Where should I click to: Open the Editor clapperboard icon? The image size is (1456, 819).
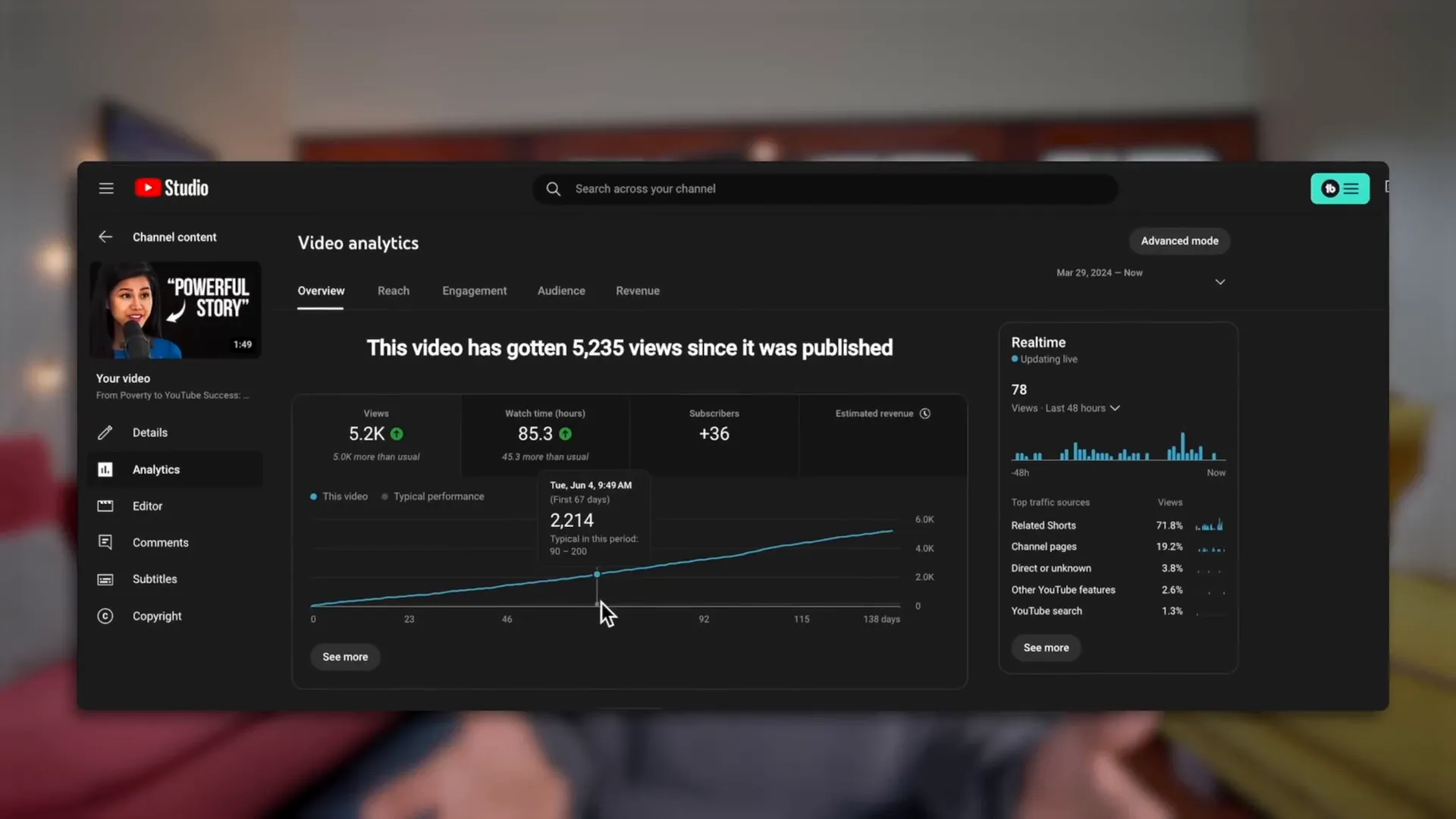coord(105,506)
